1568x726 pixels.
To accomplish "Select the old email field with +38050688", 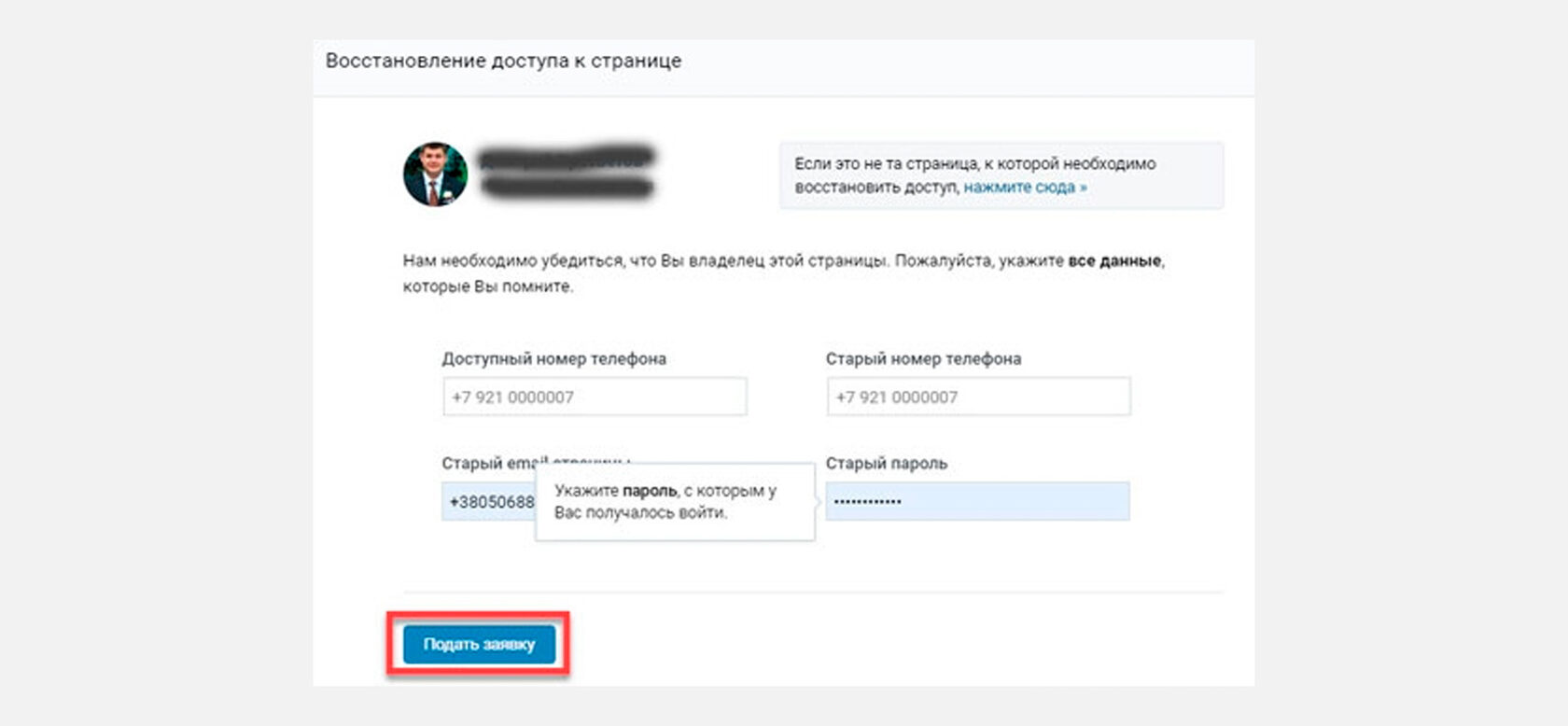I will tap(489, 501).
